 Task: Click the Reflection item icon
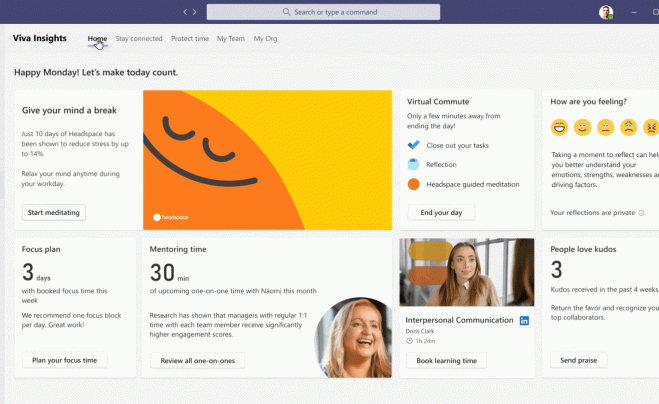[414, 164]
